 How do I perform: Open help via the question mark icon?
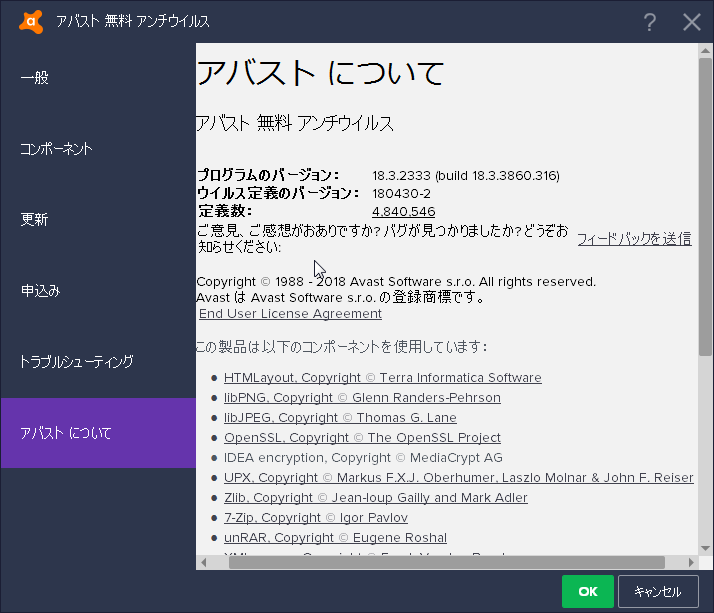pyautogui.click(x=650, y=22)
